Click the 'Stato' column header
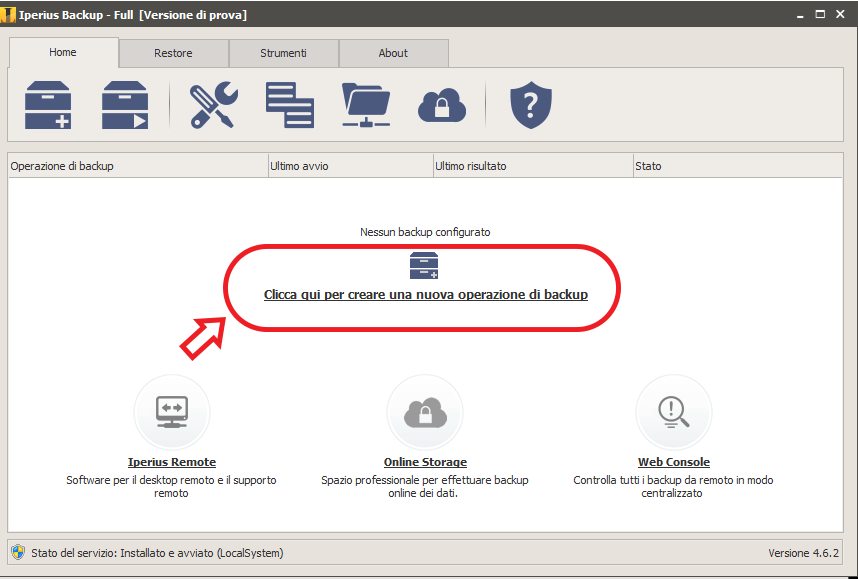This screenshot has height=579, width=858. click(738, 166)
